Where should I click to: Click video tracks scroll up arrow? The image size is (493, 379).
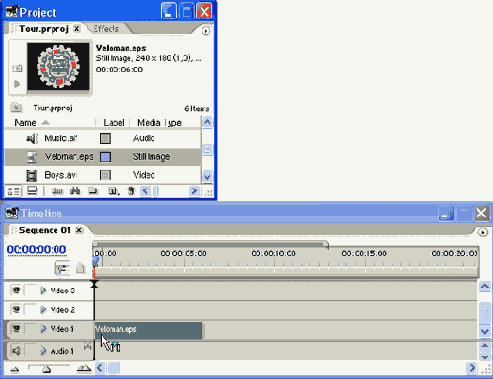coord(485,287)
